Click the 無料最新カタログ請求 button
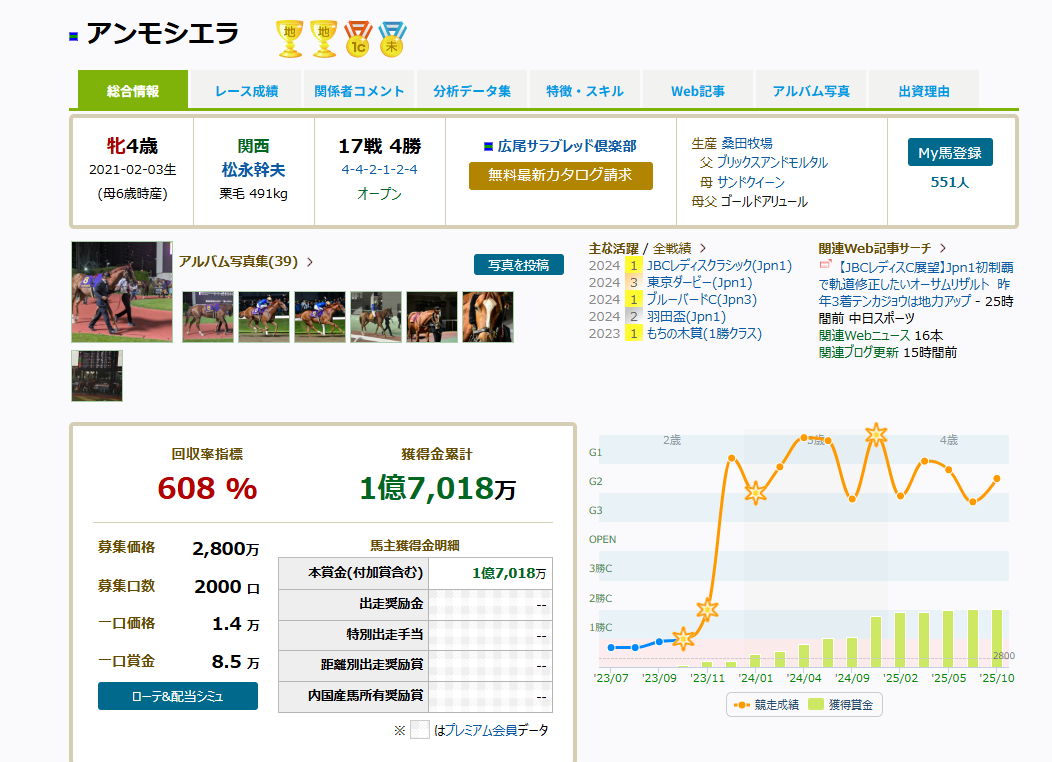Image resolution: width=1052 pixels, height=762 pixels. tap(561, 176)
